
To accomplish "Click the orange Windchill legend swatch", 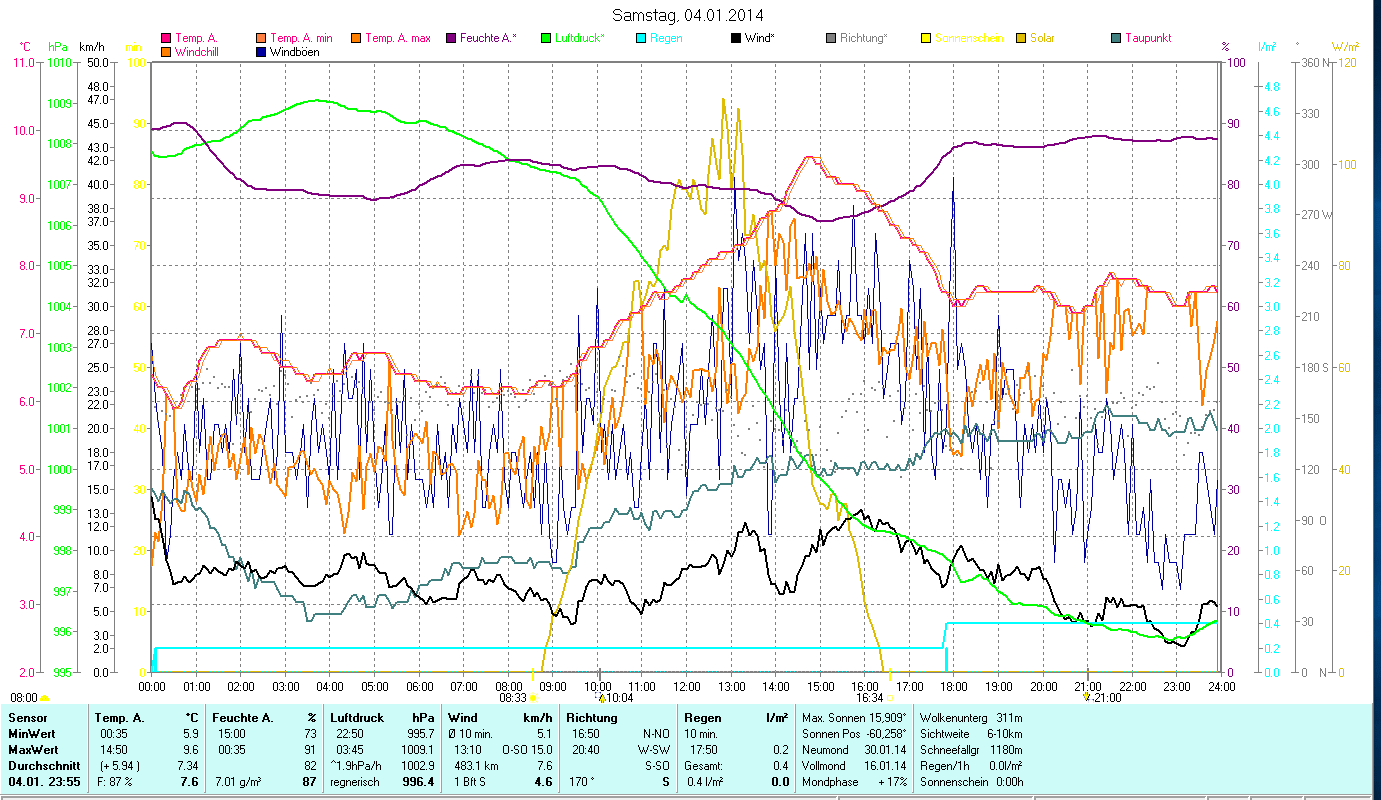I will point(166,52).
